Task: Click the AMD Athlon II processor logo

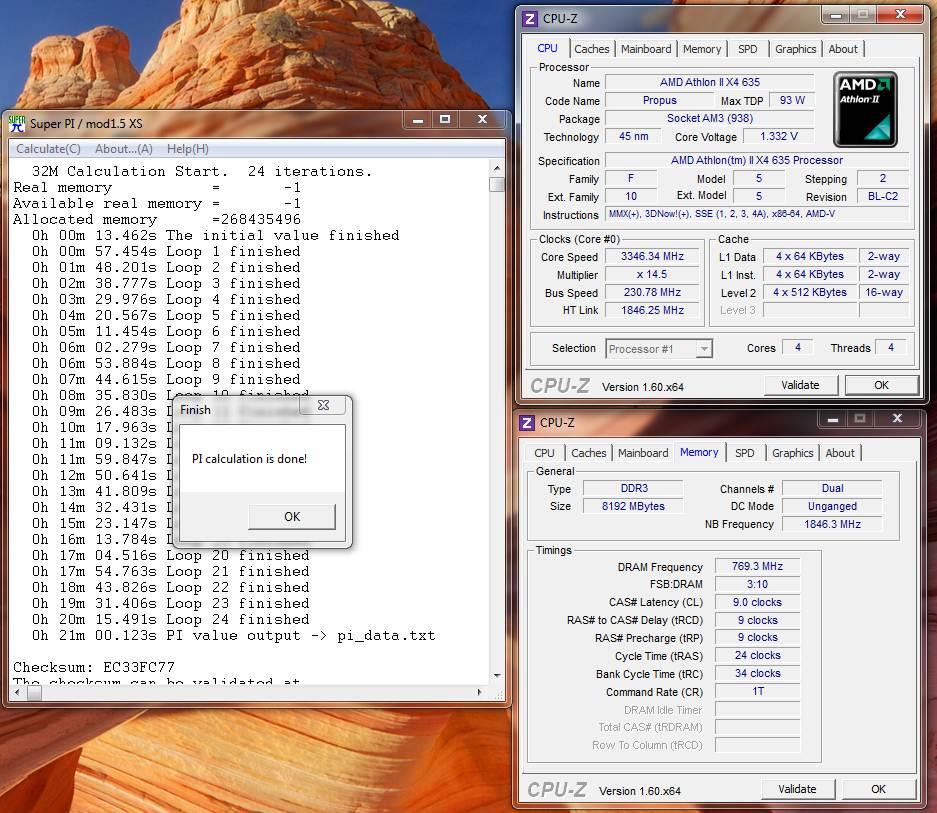Action: tap(865, 109)
